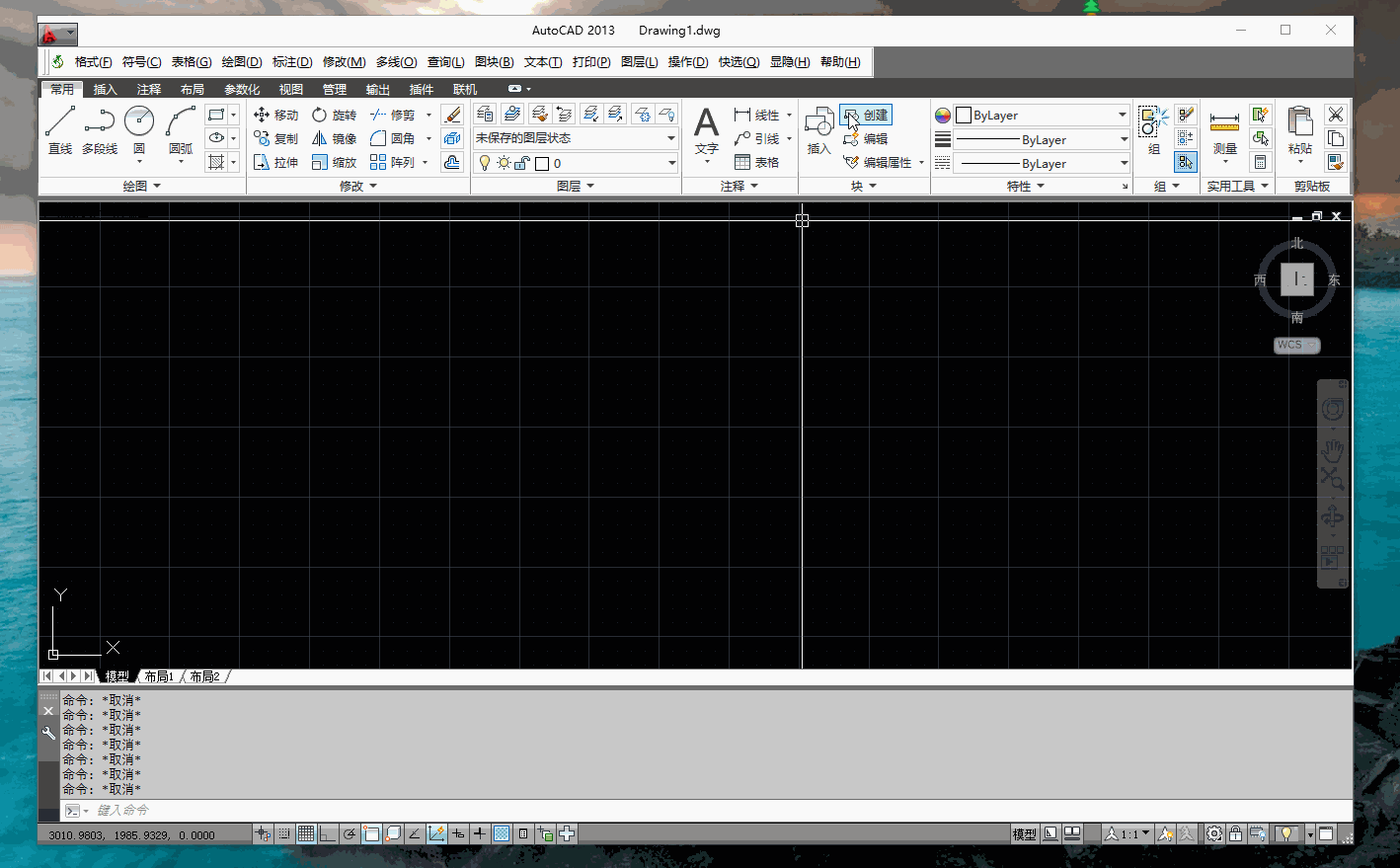Open the ByLayer linetype dropdown
The height and width of the screenshot is (868, 1400).
pyautogui.click(x=1124, y=163)
